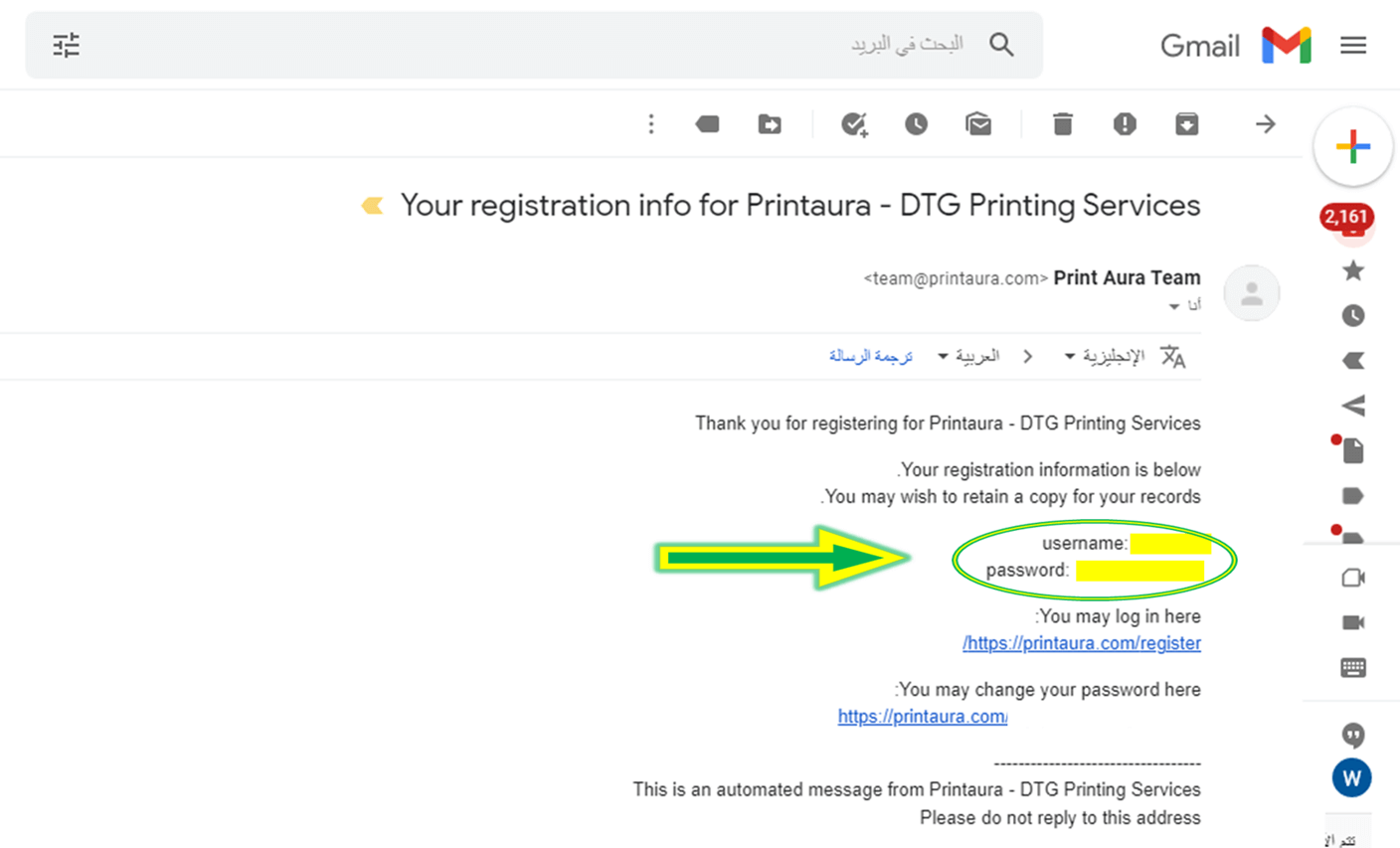
Task: Delete this email with the trash icon
Action: 1063,124
